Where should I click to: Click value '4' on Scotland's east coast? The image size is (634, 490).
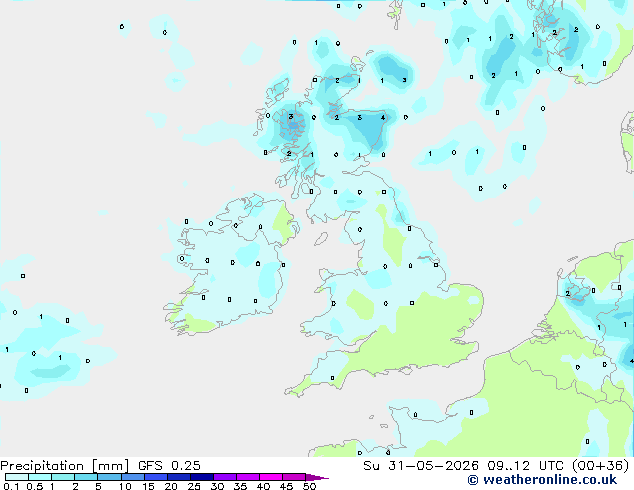[x=383, y=118]
